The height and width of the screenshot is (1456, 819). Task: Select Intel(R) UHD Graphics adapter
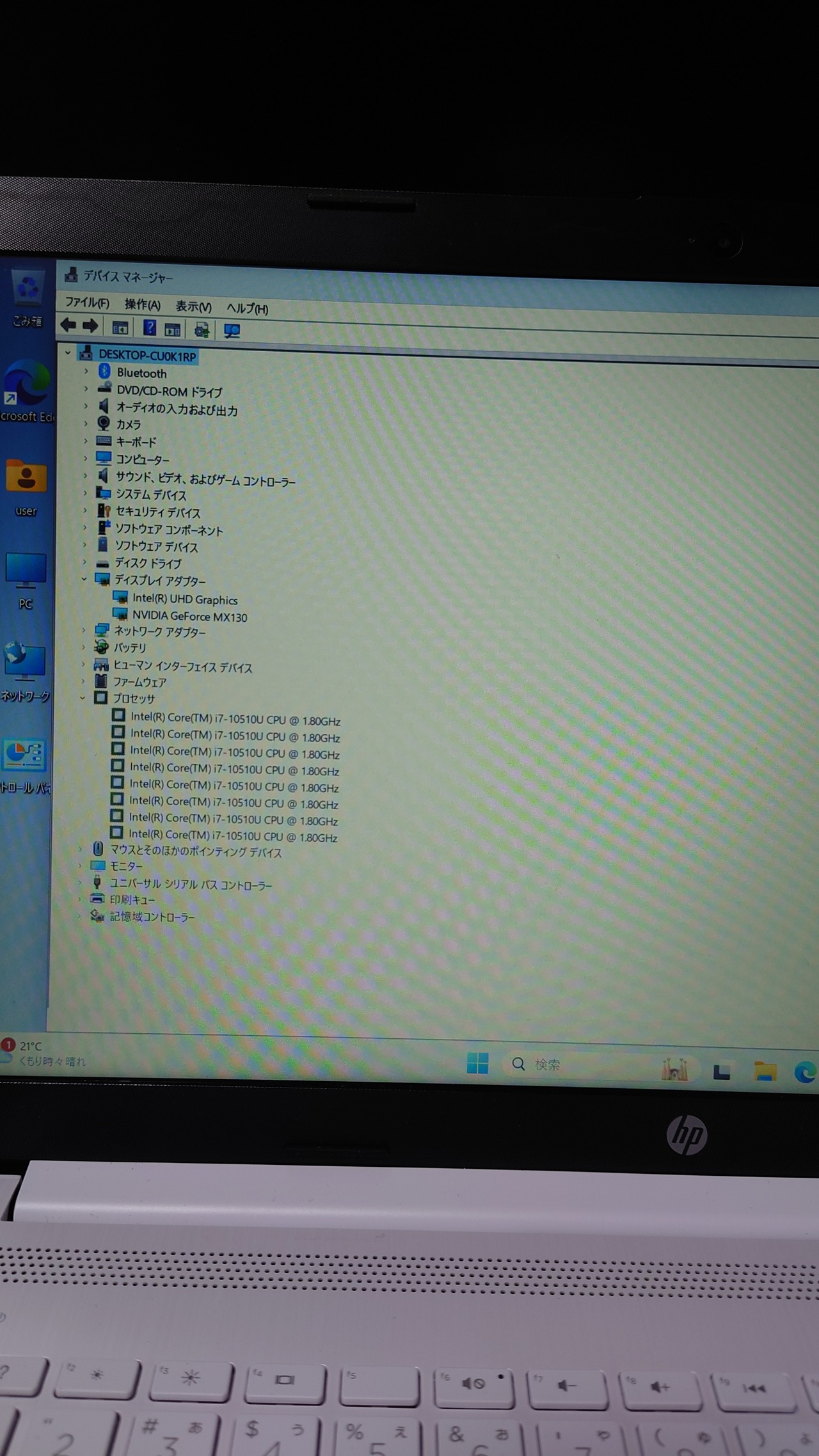click(185, 599)
